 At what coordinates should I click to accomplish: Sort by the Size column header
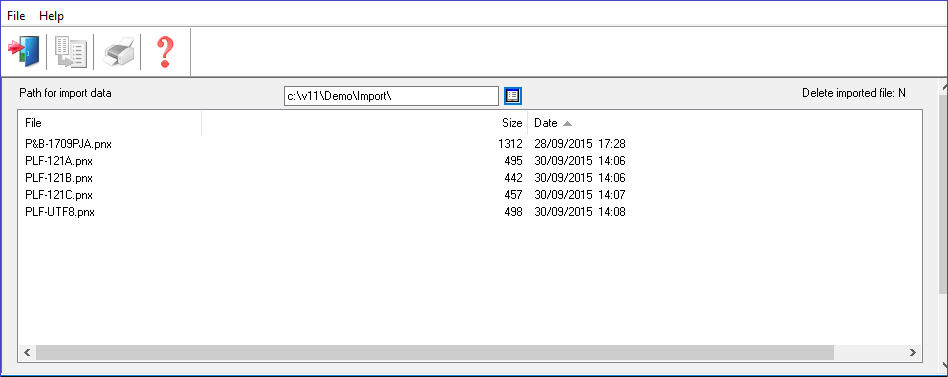click(x=365, y=123)
